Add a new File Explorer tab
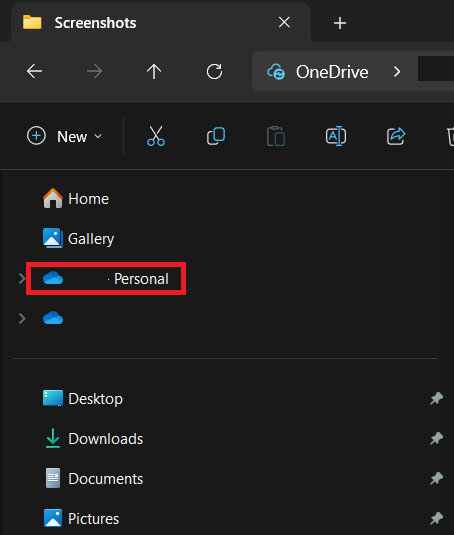Image resolution: width=454 pixels, height=535 pixels. (340, 23)
